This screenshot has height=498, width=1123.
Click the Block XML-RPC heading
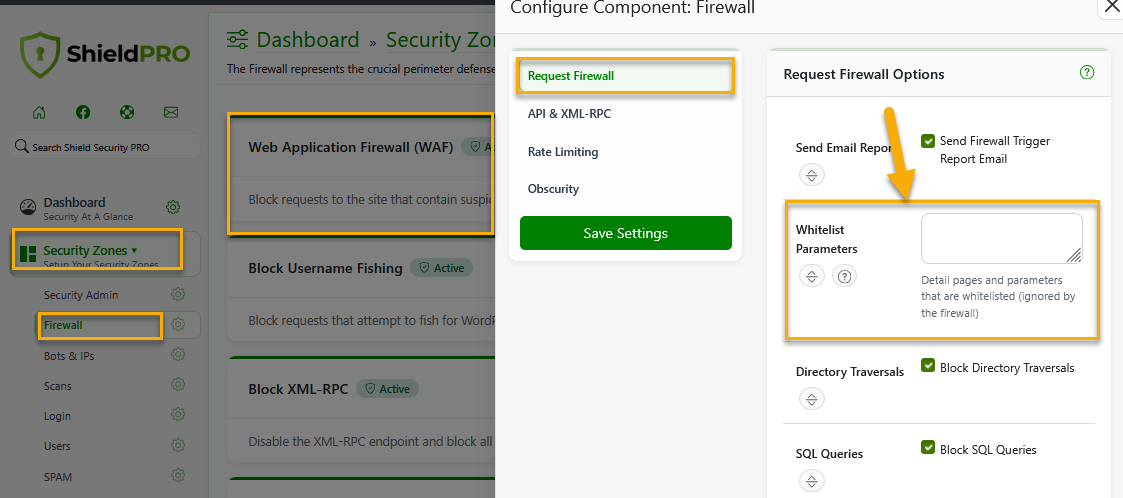(298, 389)
